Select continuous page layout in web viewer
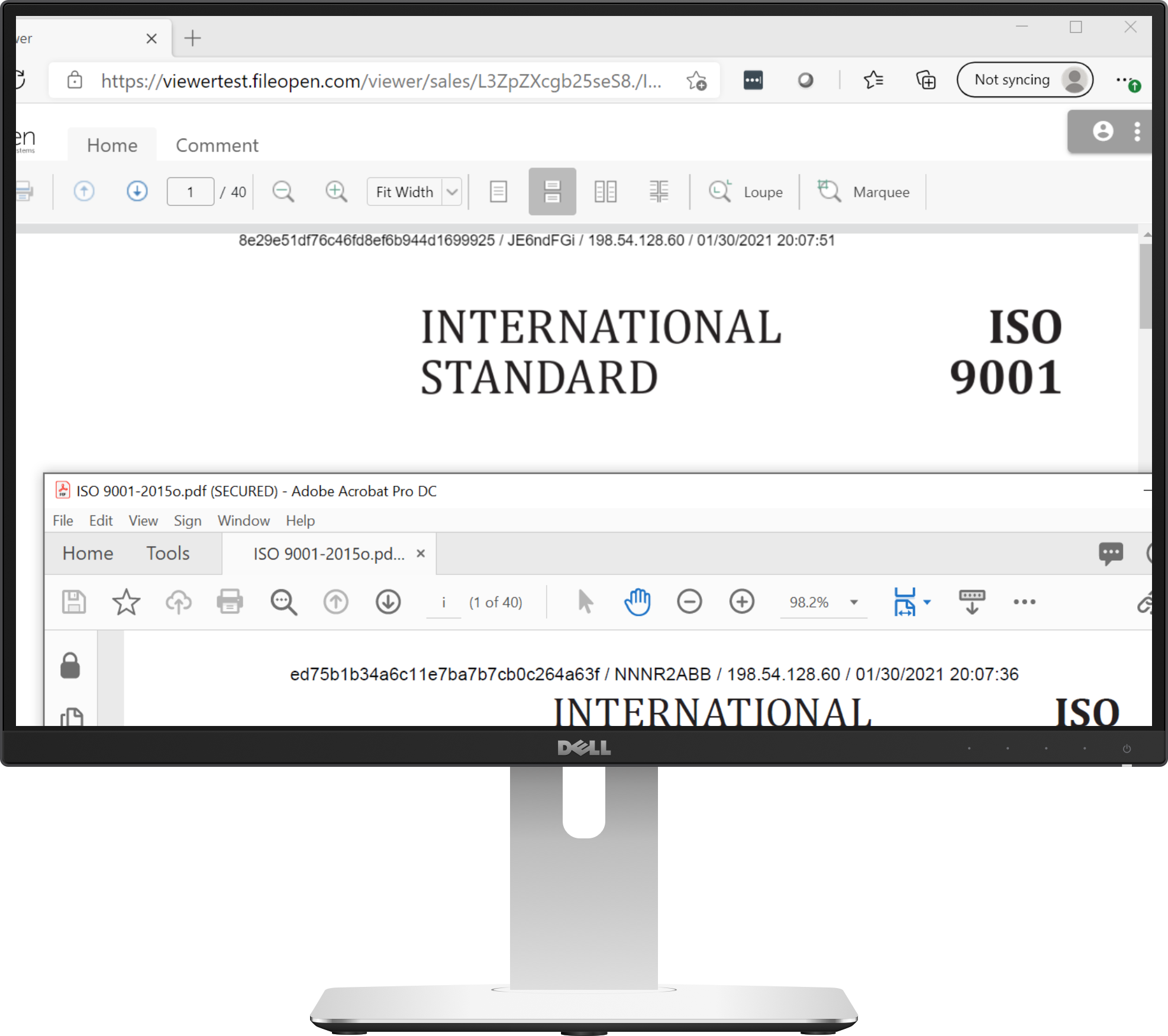 pos(552,192)
